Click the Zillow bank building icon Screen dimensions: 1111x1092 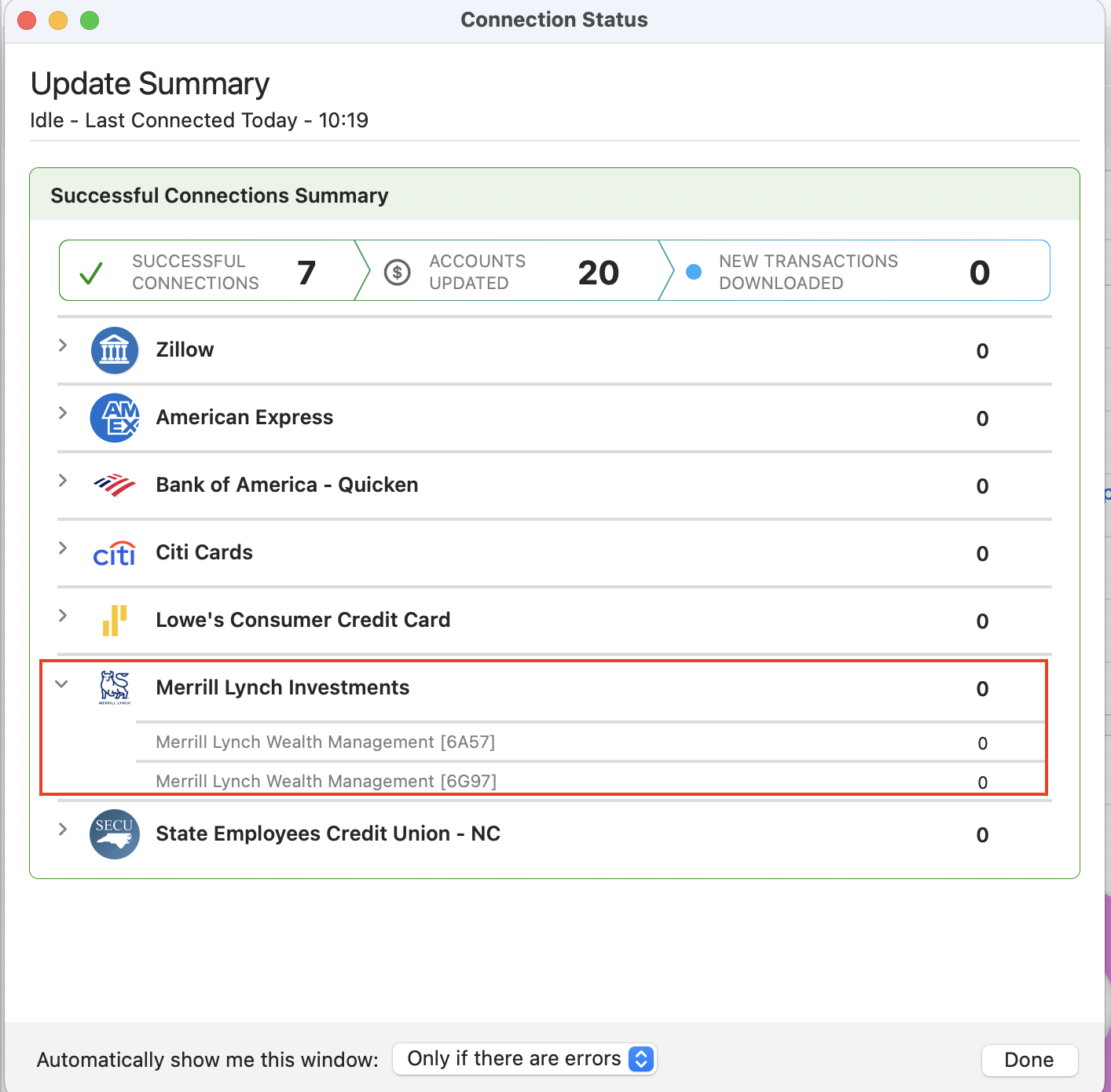point(115,350)
